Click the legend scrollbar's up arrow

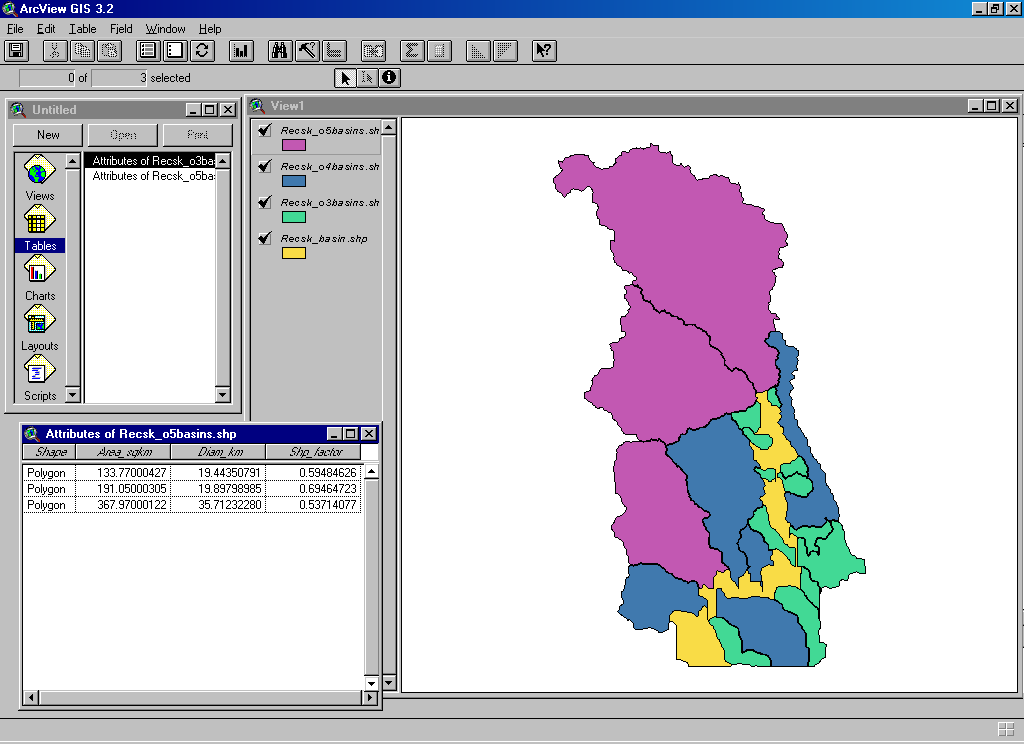pos(388,127)
